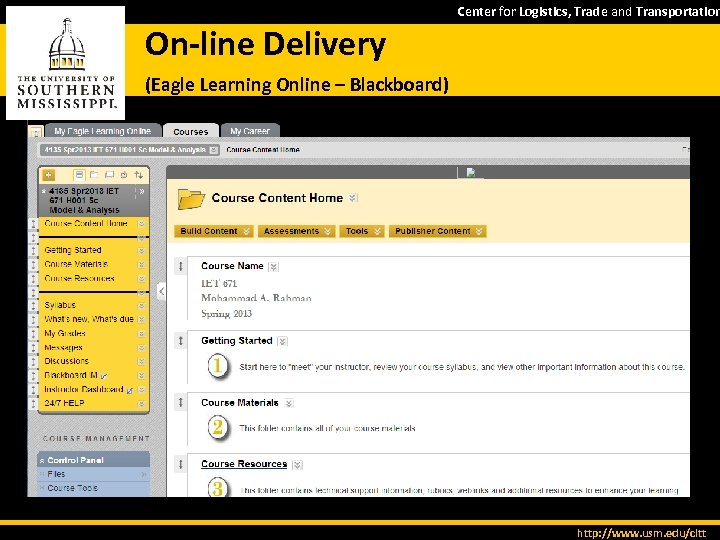The height and width of the screenshot is (540, 720).
Task: Open What's new, What's due in sidebar
Action: point(89,319)
